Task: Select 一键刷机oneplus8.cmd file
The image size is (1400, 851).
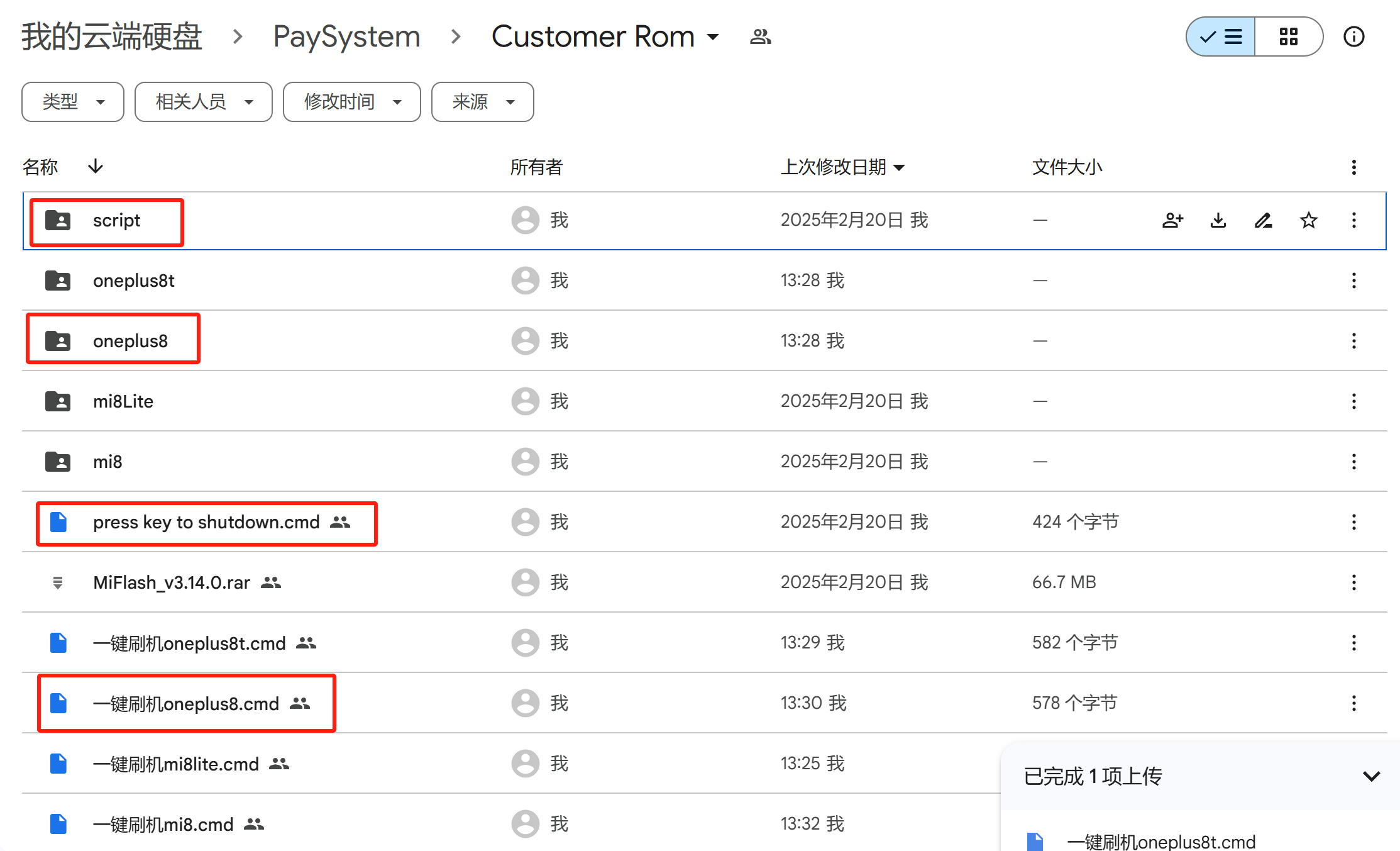Action: 704,703
